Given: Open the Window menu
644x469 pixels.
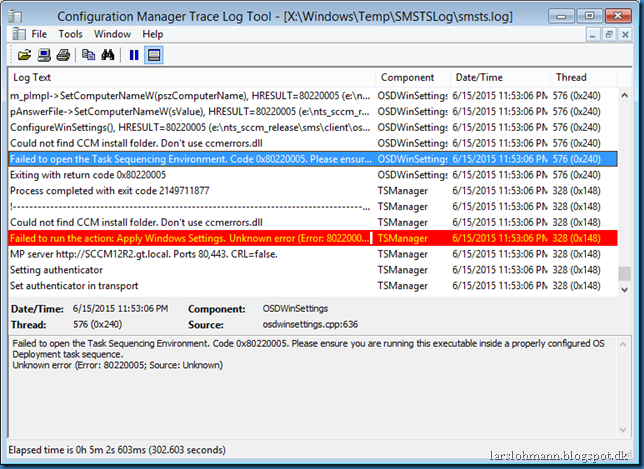Looking at the screenshot, I should pyautogui.click(x=112, y=34).
